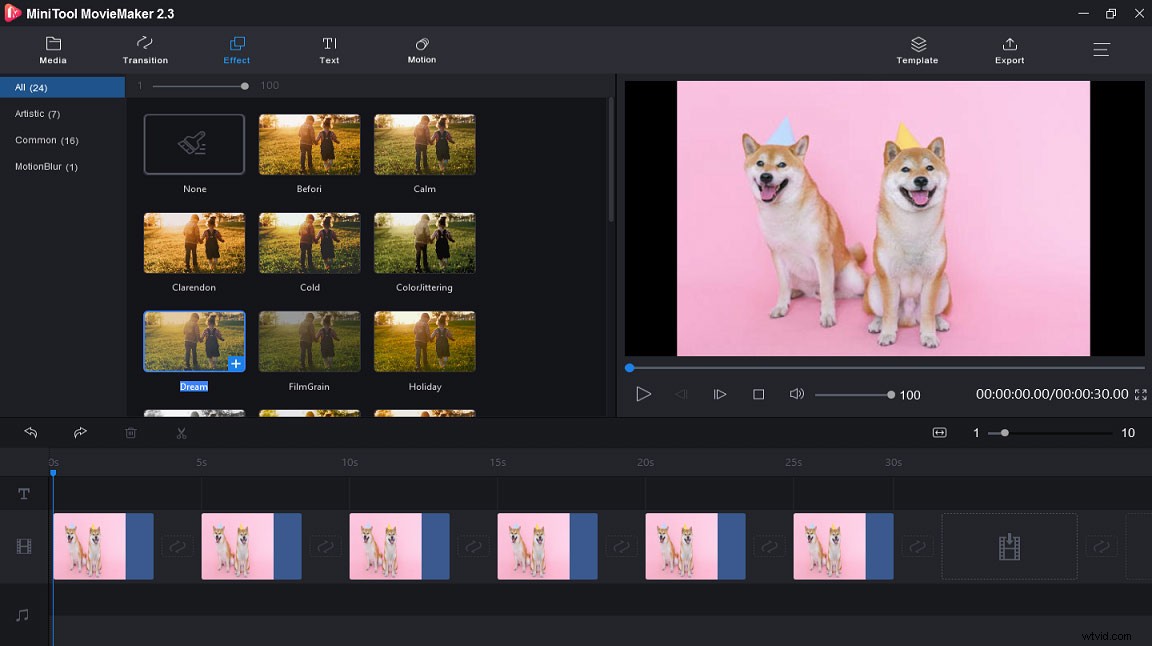
Task: Click the Export icon
Action: click(1009, 50)
